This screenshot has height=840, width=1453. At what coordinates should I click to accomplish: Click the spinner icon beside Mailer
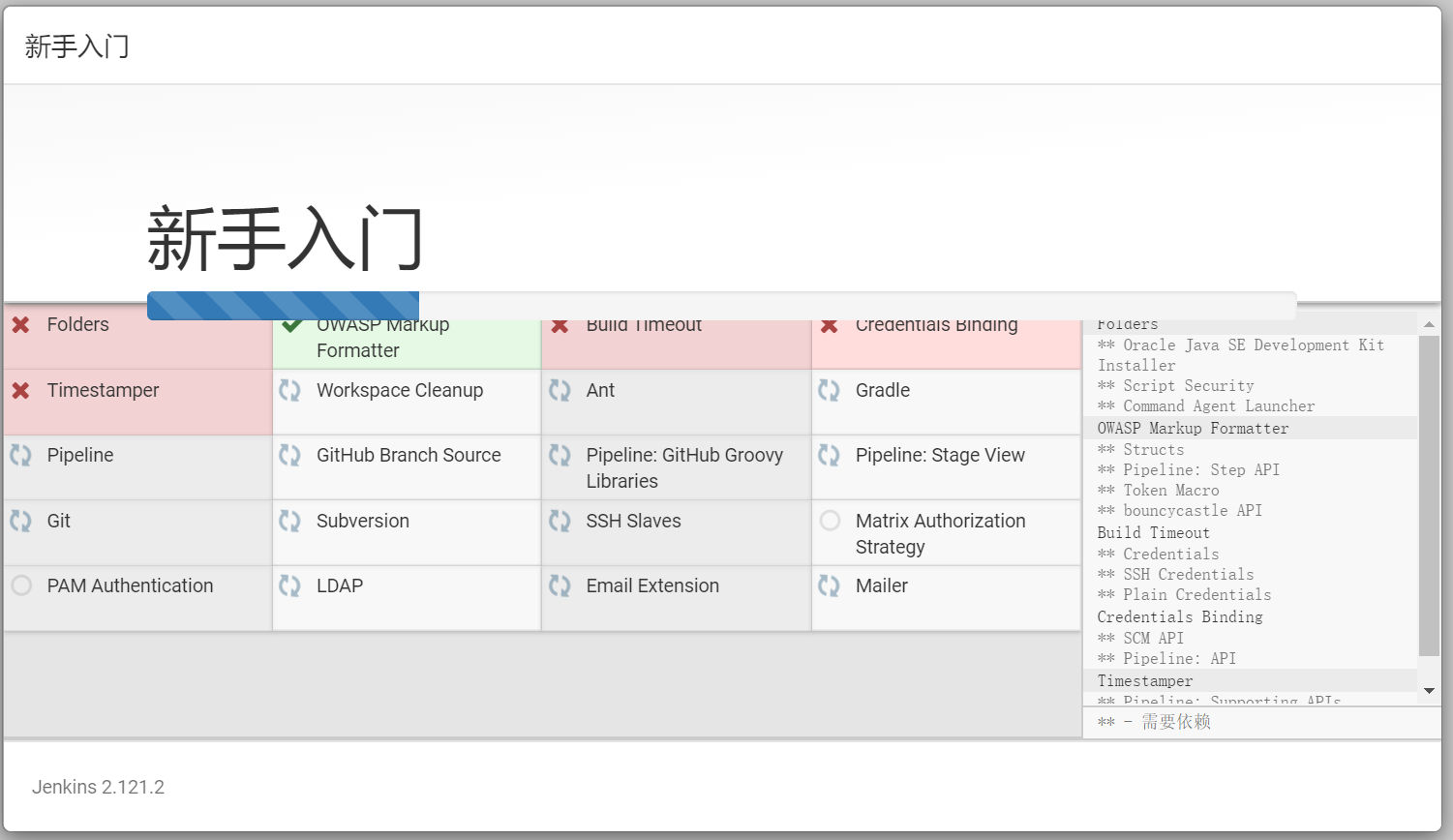(830, 585)
